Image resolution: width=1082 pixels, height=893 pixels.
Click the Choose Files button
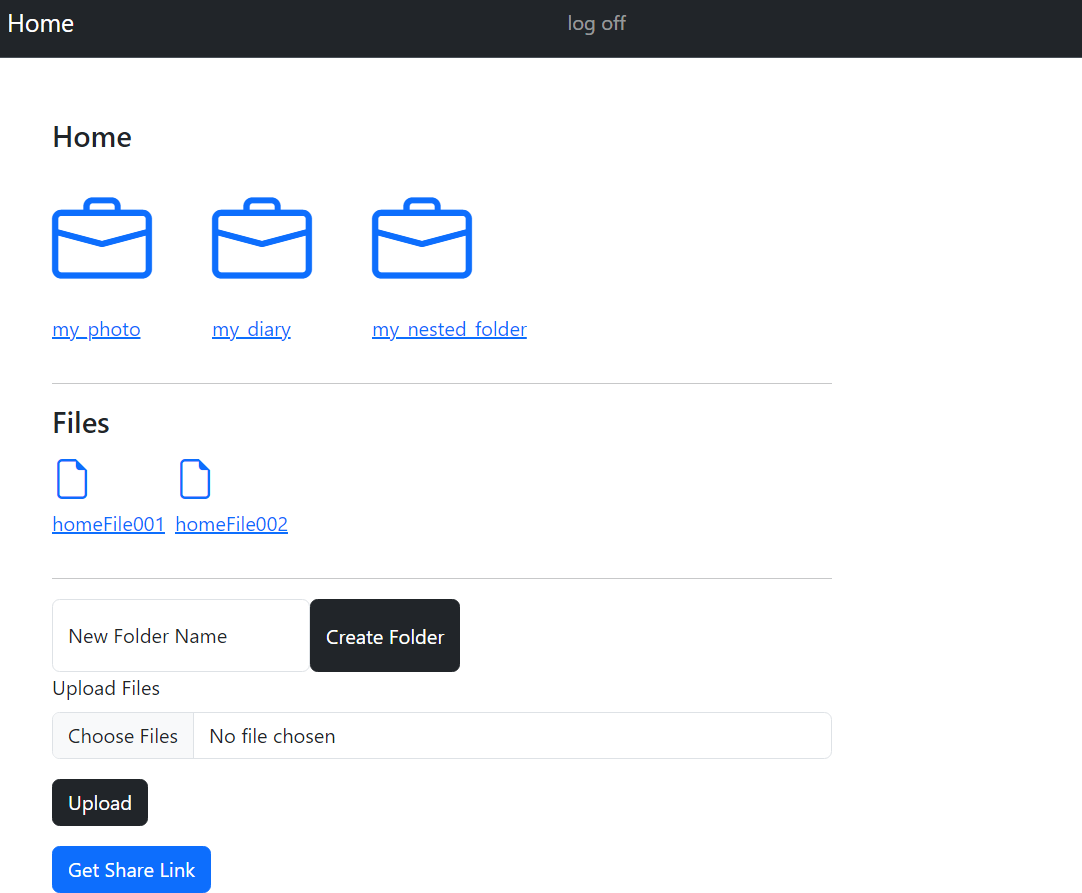click(123, 736)
